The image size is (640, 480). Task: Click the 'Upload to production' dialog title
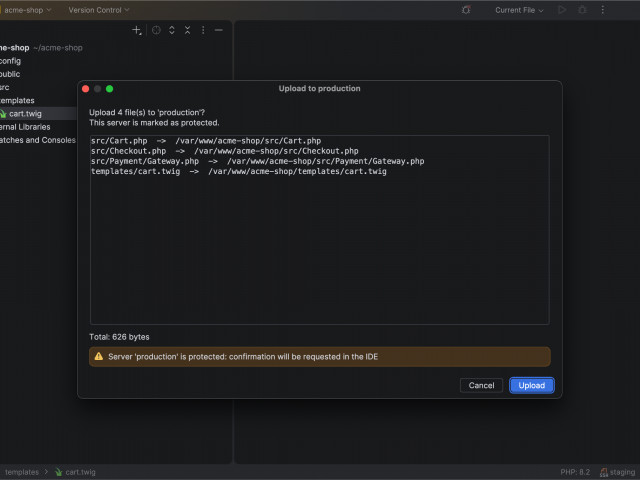[319, 89]
